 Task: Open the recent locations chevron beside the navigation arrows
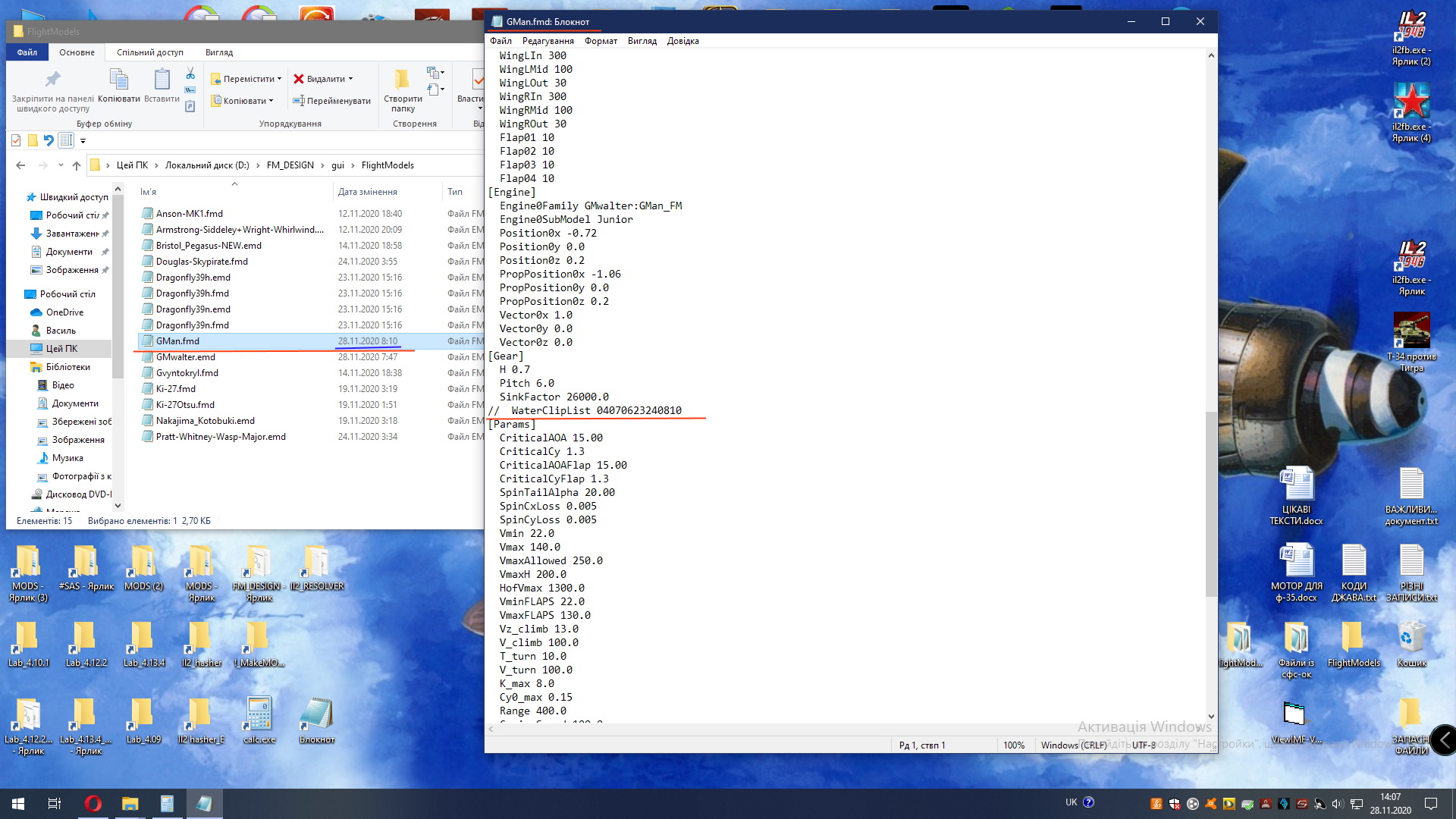pyautogui.click(x=61, y=165)
